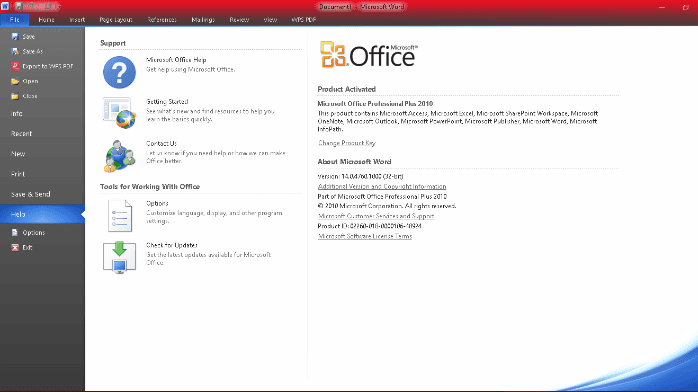Click the Product ID text line

pyautogui.click(x=369, y=226)
